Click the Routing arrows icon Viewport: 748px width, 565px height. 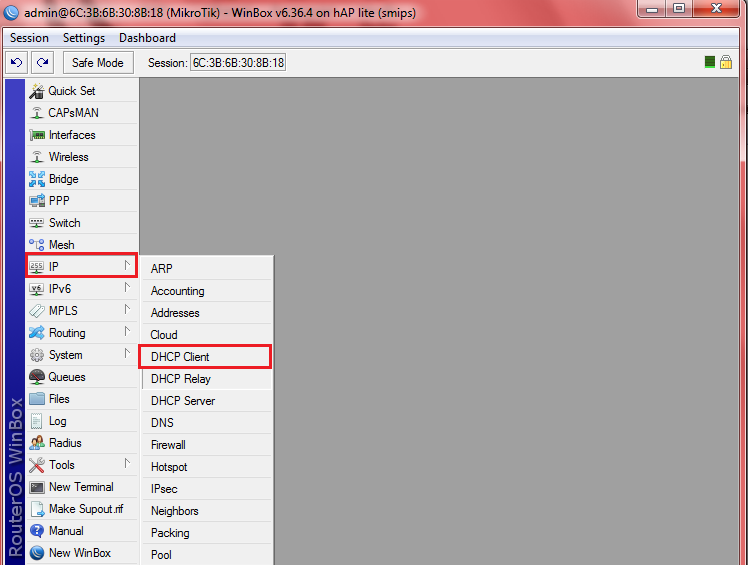click(x=37, y=333)
